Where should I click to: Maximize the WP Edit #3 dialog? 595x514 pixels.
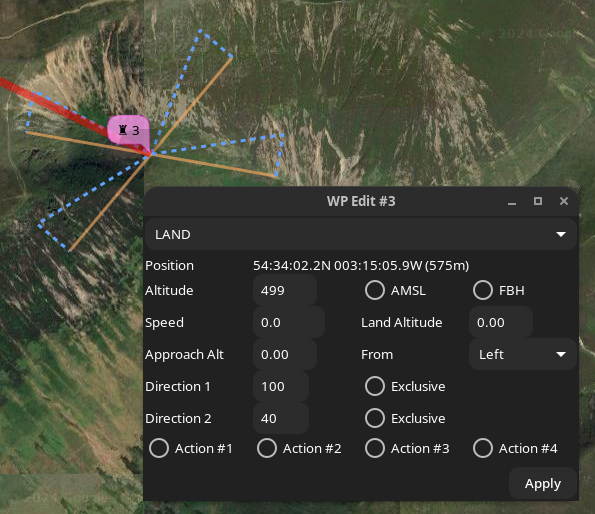click(538, 201)
